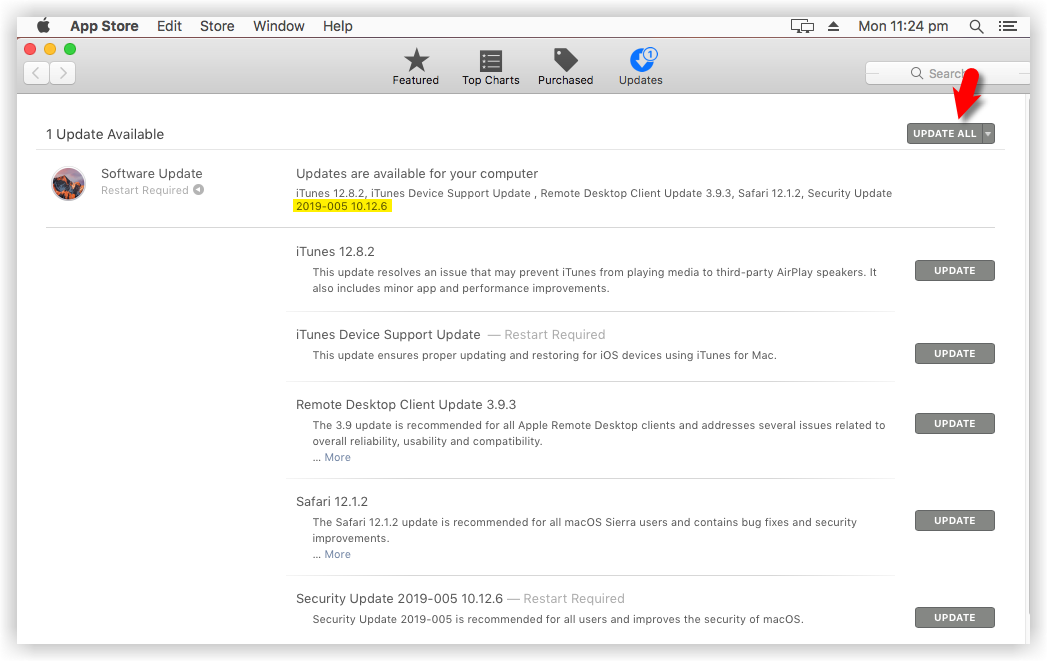The height and width of the screenshot is (662, 1048).
Task: Open the Help menu
Action: 338,26
